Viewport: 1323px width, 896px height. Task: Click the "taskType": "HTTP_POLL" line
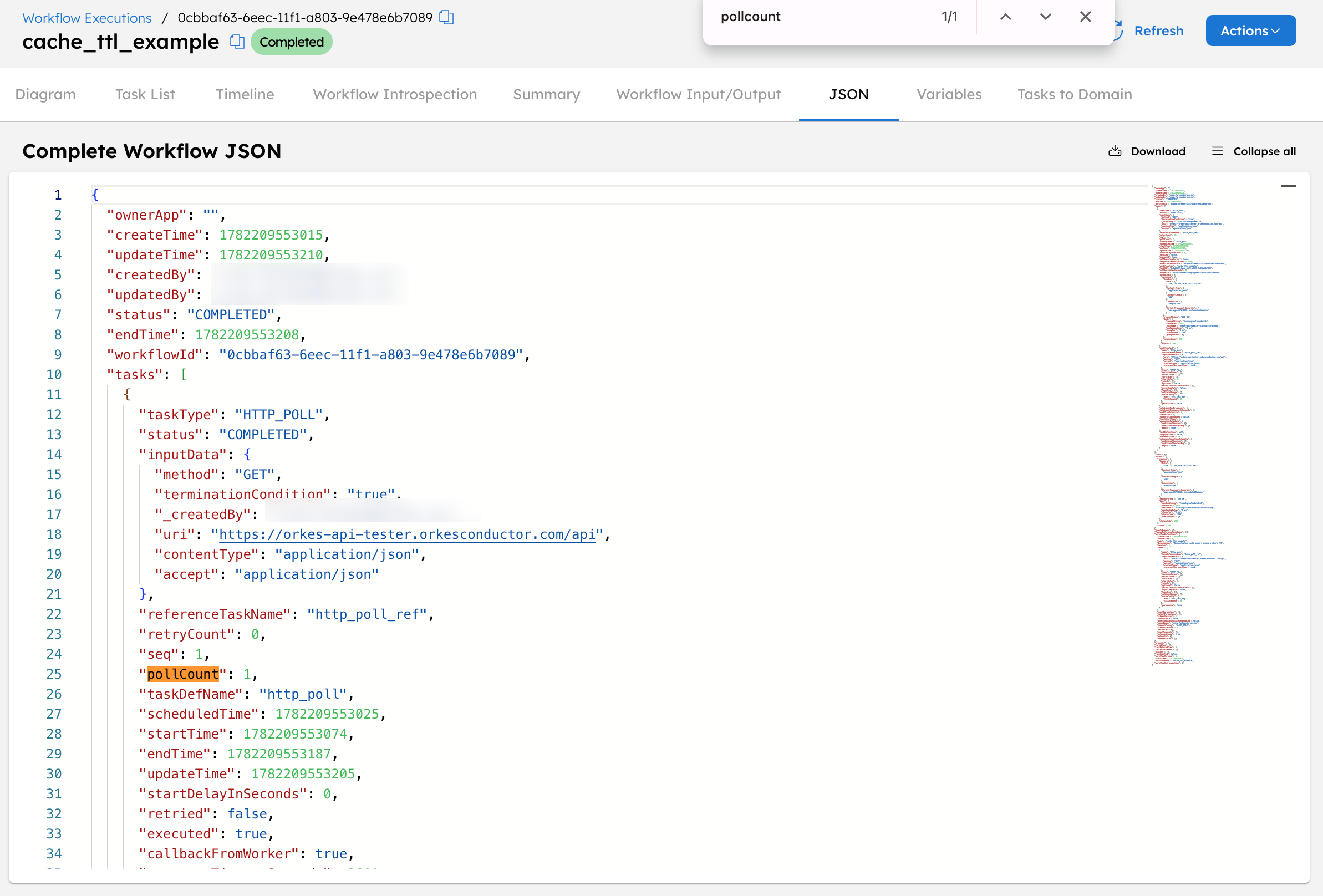[x=235, y=414]
